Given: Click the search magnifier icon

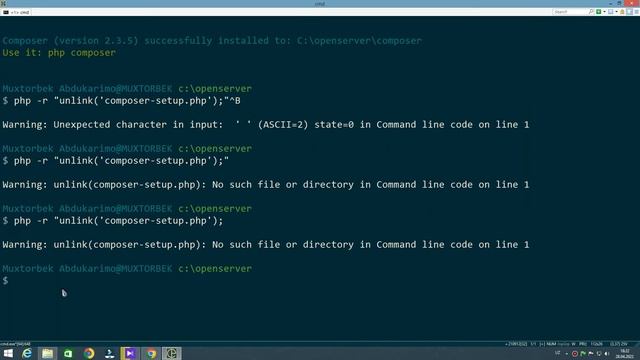Looking at the screenshot, I should point(591,12).
